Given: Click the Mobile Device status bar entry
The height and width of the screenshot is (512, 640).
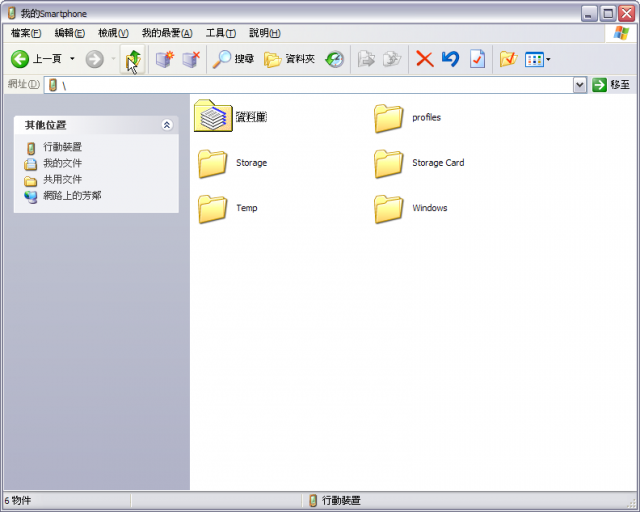Looking at the screenshot, I should [x=335, y=501].
